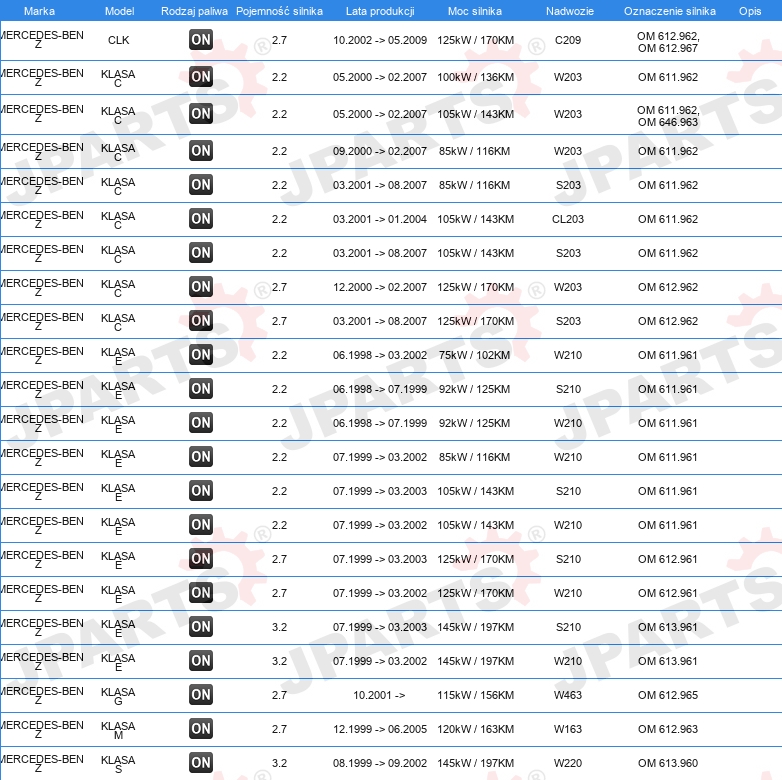Click the ON icon in the W210 92kW / 125KM row

click(x=201, y=422)
